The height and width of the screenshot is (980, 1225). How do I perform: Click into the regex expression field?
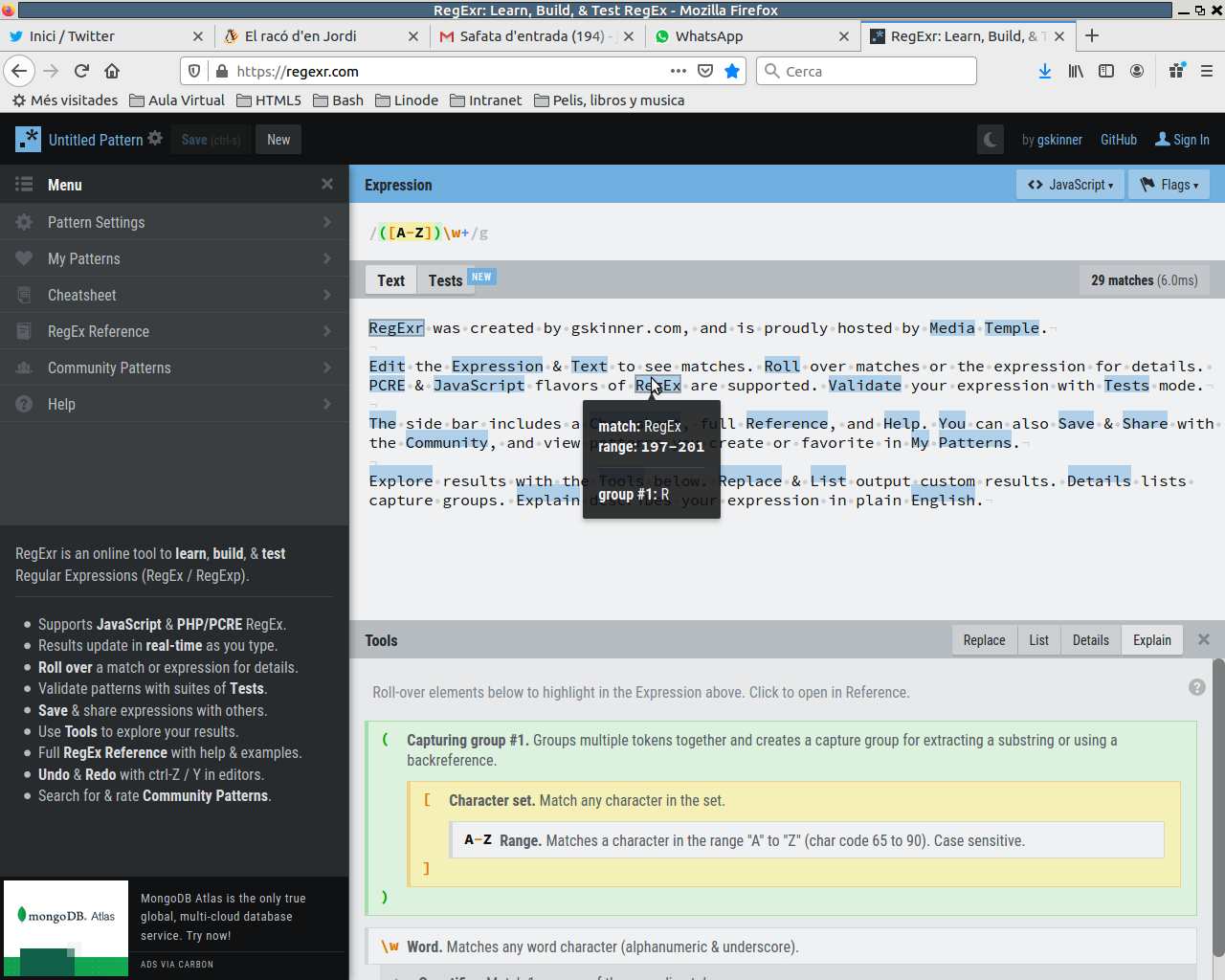(787, 233)
